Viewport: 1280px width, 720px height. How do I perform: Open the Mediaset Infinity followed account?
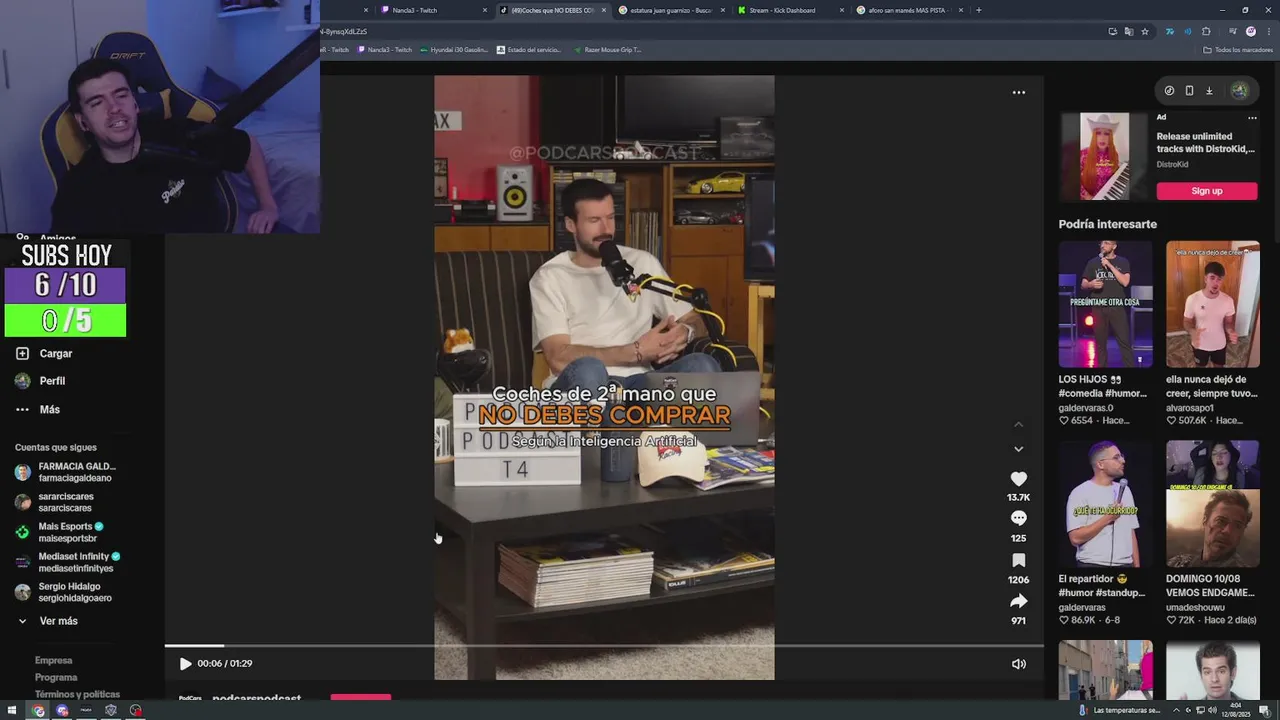pos(68,562)
